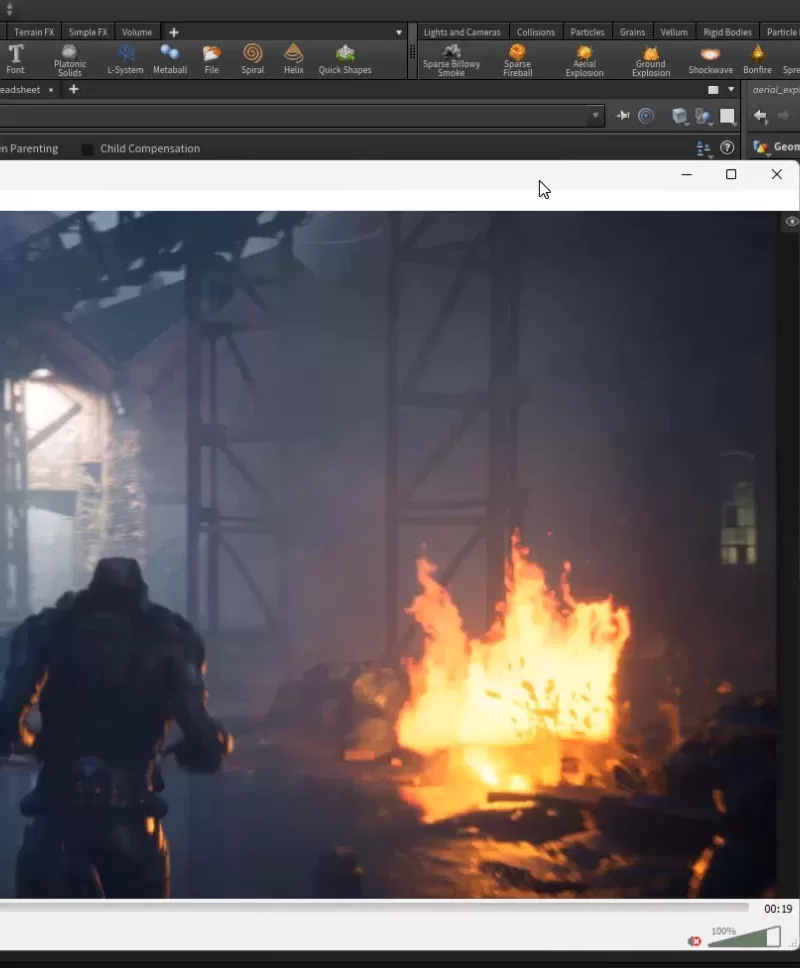The width and height of the screenshot is (800, 968).
Task: Apply Sparse Fireball effect
Action: point(517,60)
